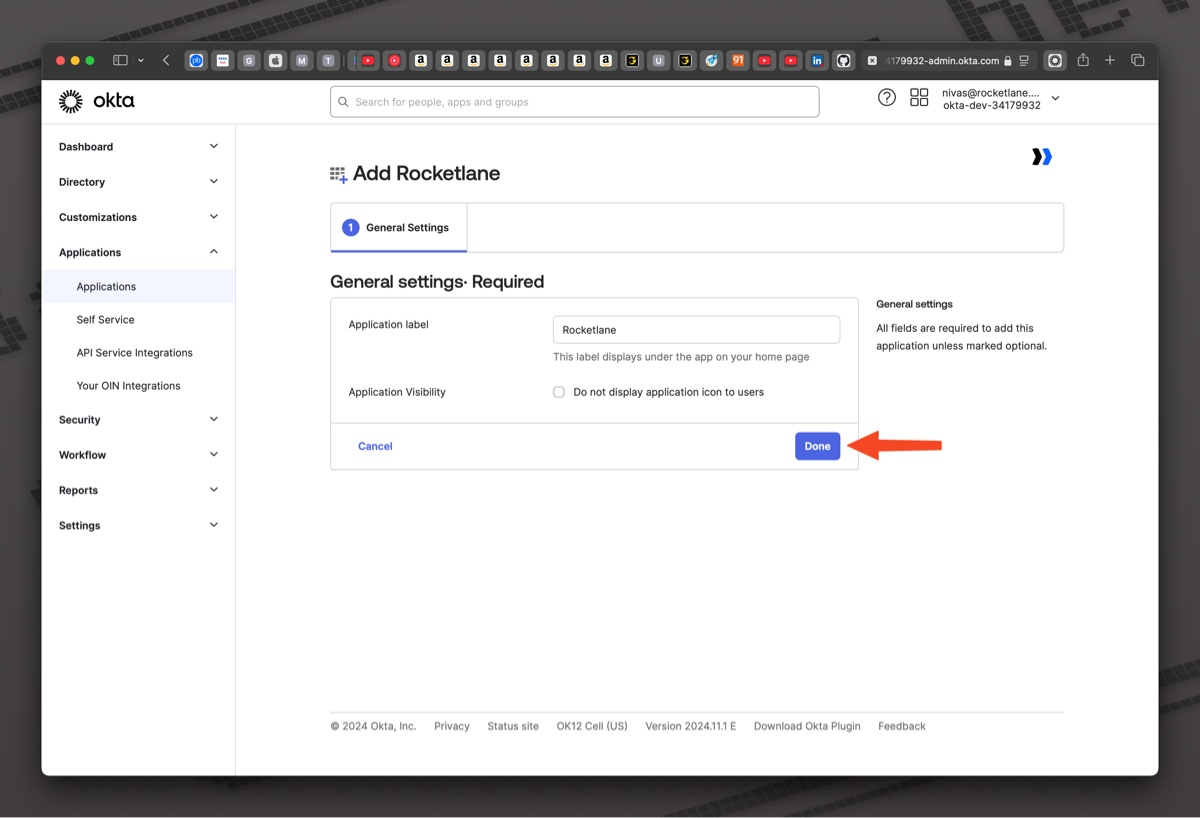Click 'This label displays under the app' hint text
Viewport: 1200px width, 818px height.
681,357
